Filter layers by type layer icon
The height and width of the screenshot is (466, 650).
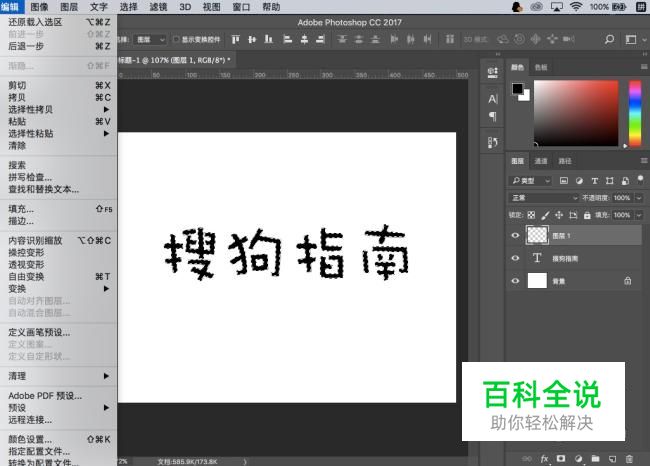click(594, 181)
